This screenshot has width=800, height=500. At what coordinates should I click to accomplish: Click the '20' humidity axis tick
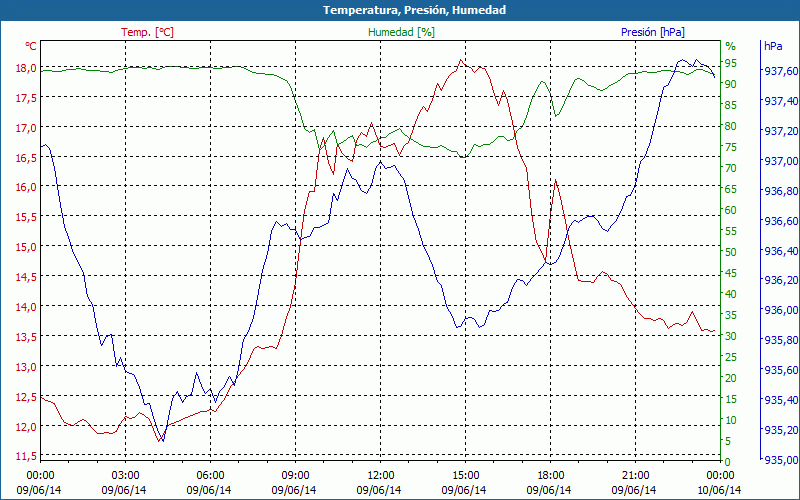pos(731,378)
